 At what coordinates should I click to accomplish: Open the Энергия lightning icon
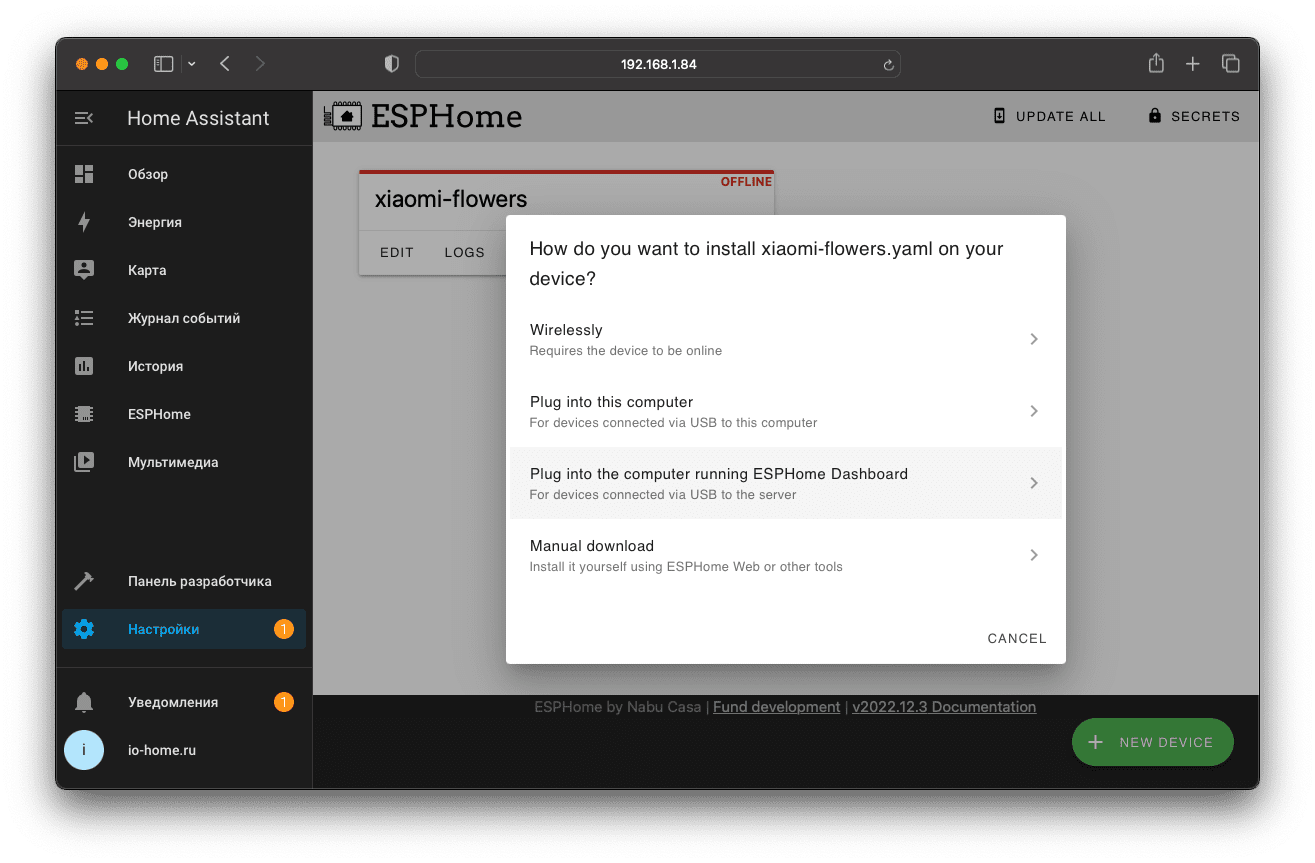pyautogui.click(x=84, y=222)
